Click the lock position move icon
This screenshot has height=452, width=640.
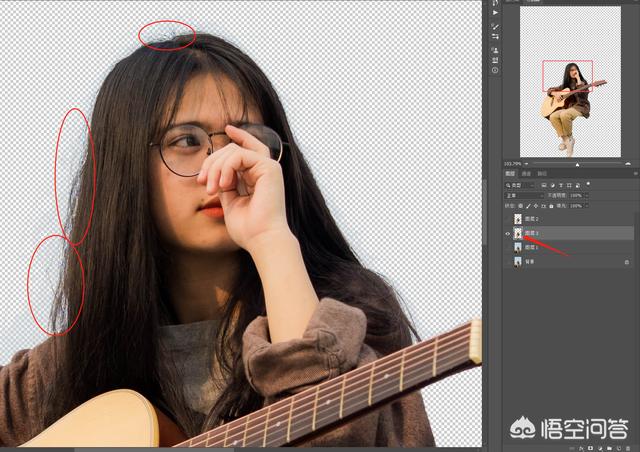click(537, 206)
